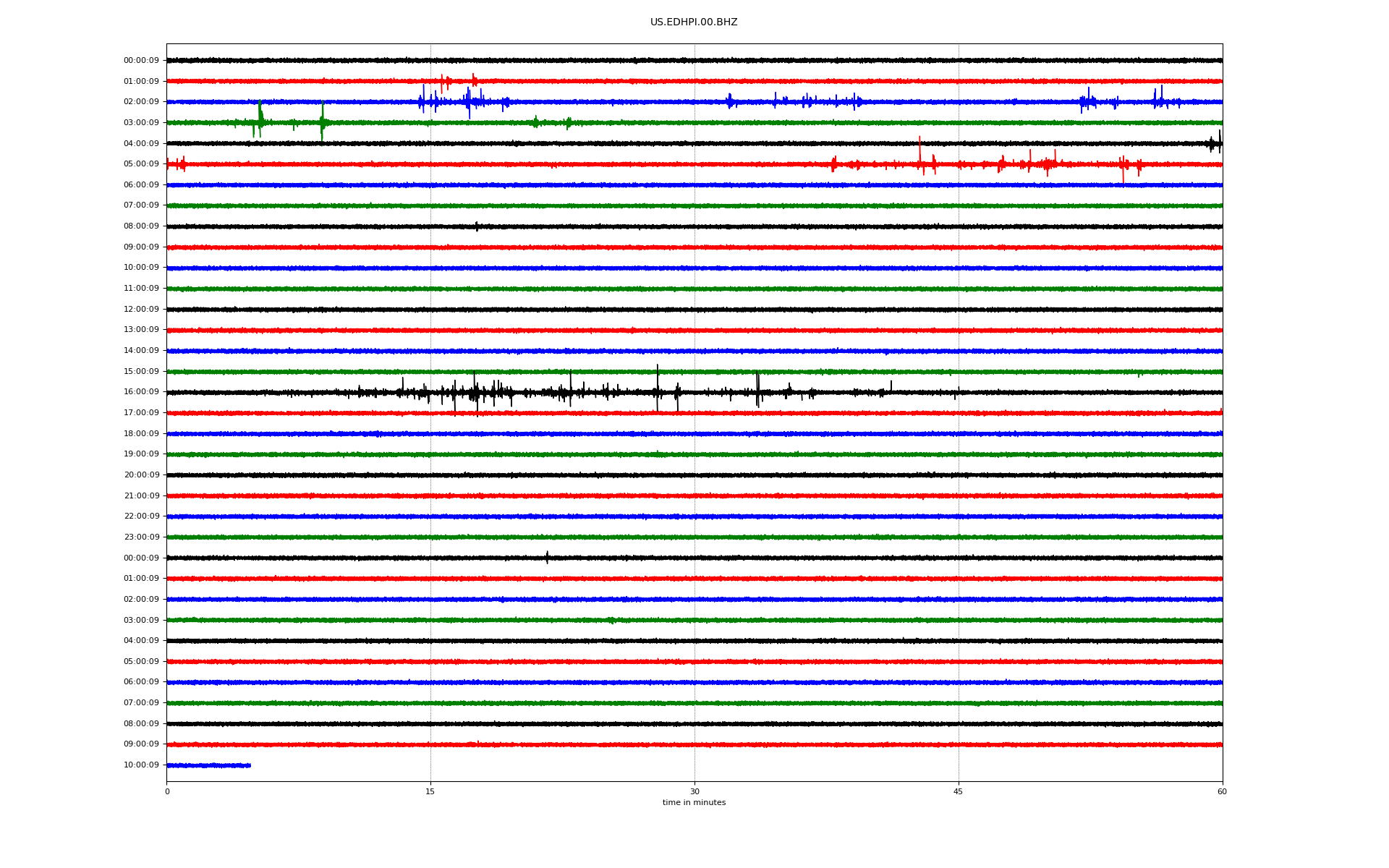Click the 16:00:09 trace time label
This screenshot has width=1389, height=868.
click(x=141, y=392)
